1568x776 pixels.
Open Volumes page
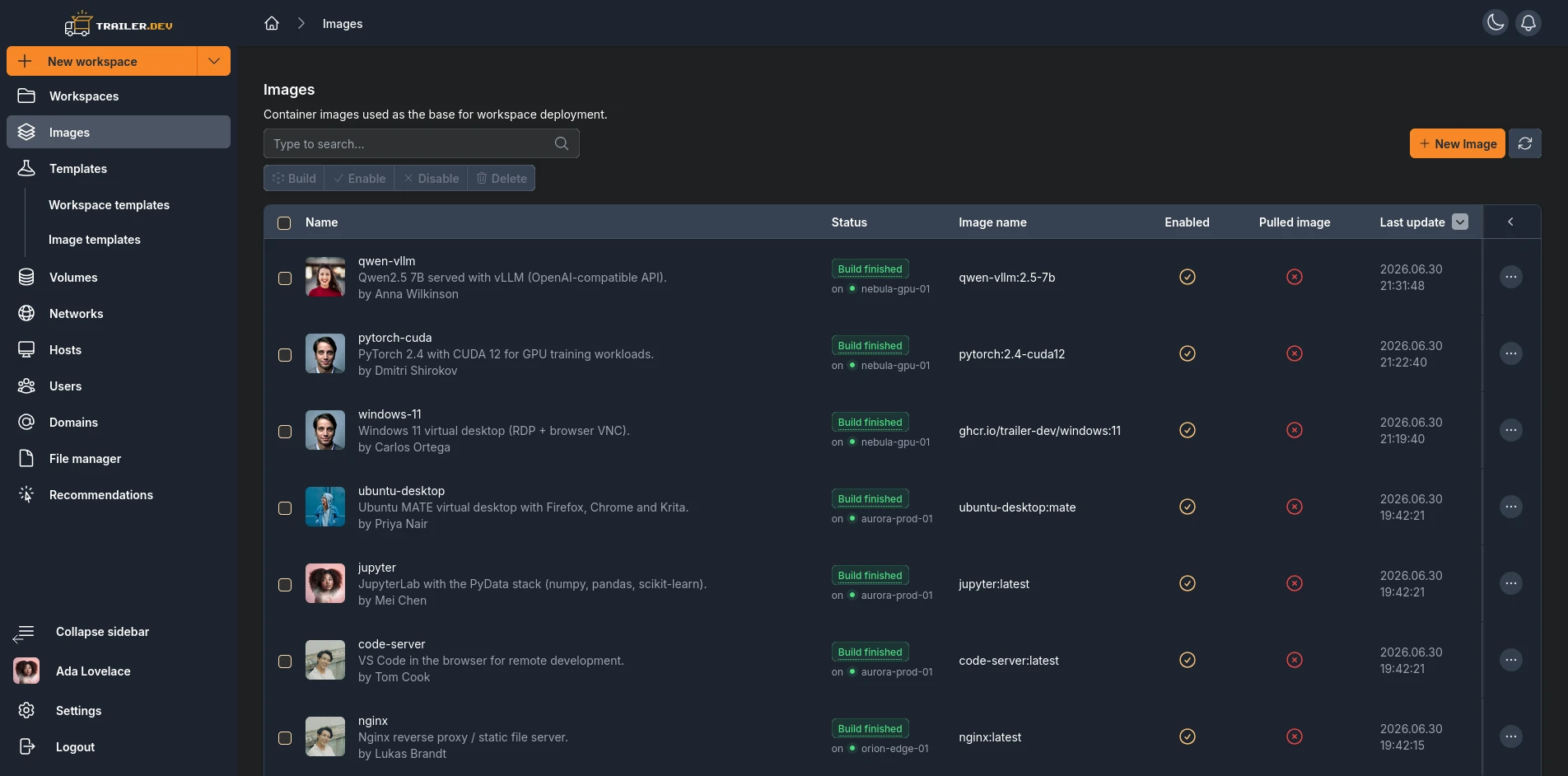(x=119, y=277)
